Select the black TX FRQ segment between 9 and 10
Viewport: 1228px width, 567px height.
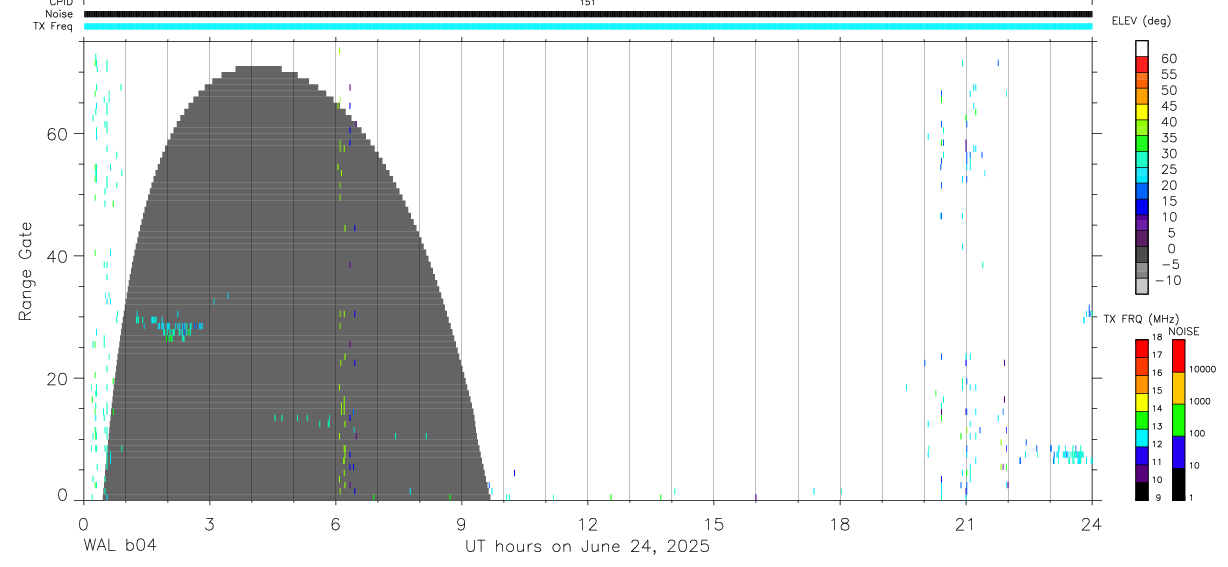(1142, 491)
